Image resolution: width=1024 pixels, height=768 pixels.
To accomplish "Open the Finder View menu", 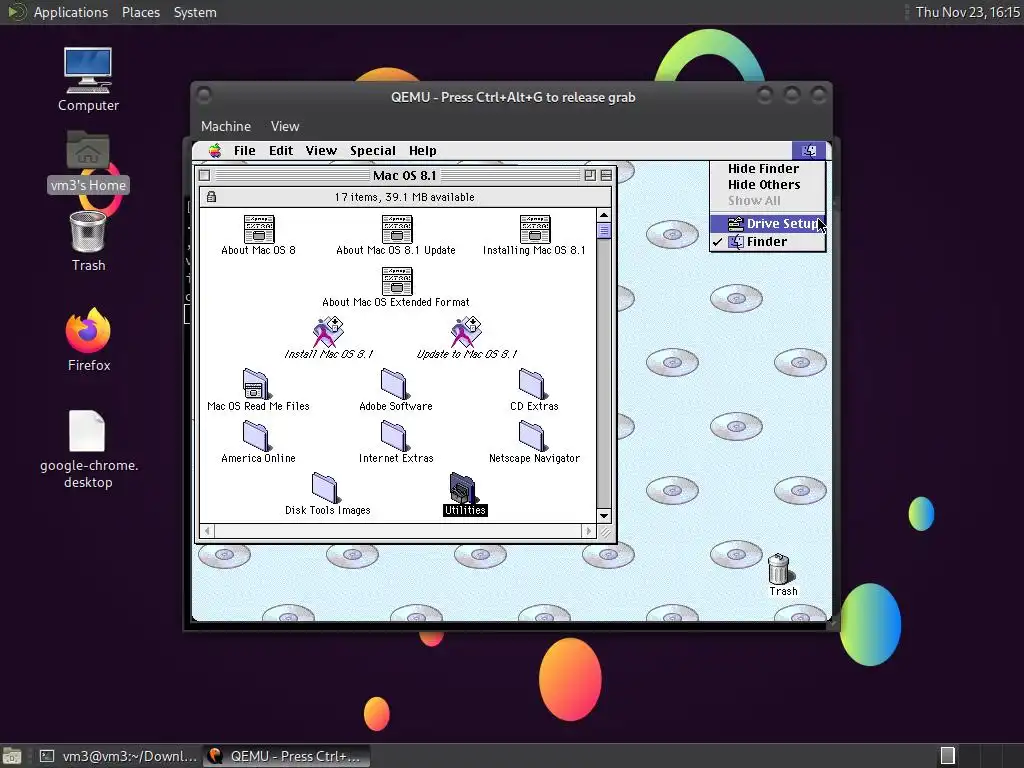I will point(321,151).
